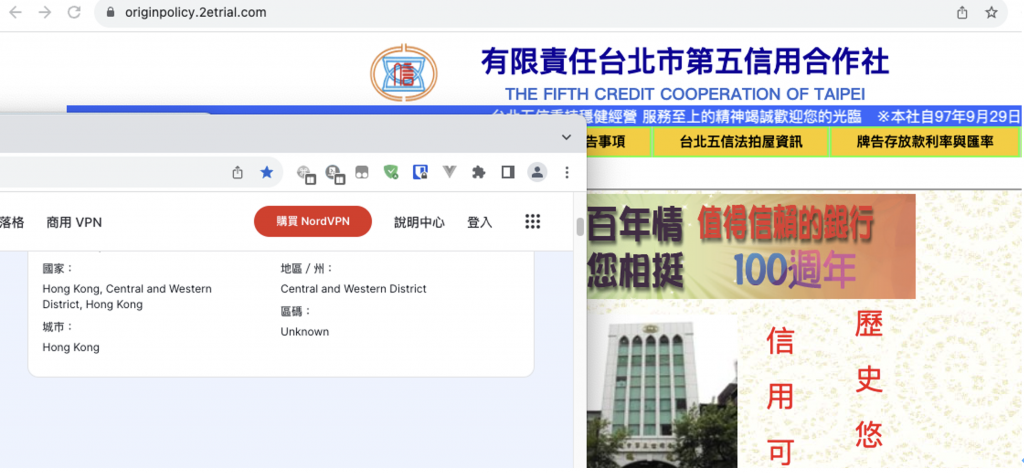Go back in the originpolicy browser window
The width and height of the screenshot is (1024, 473).
click(x=15, y=12)
